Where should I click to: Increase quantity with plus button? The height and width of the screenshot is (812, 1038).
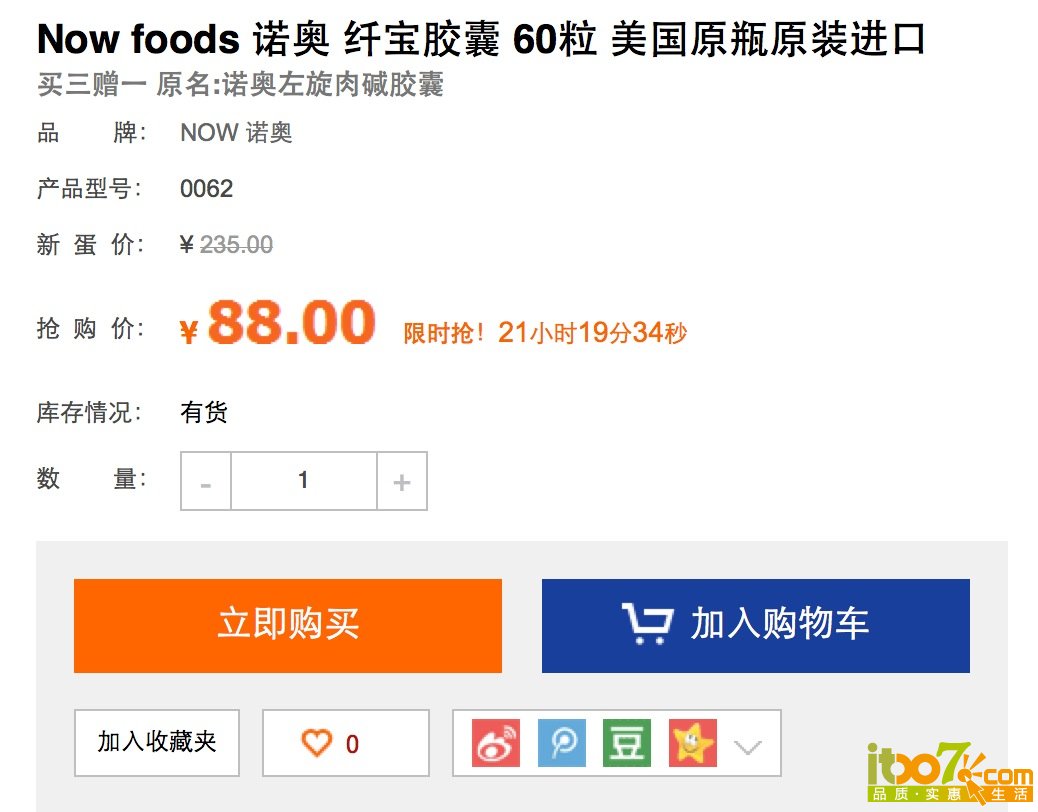pos(402,481)
